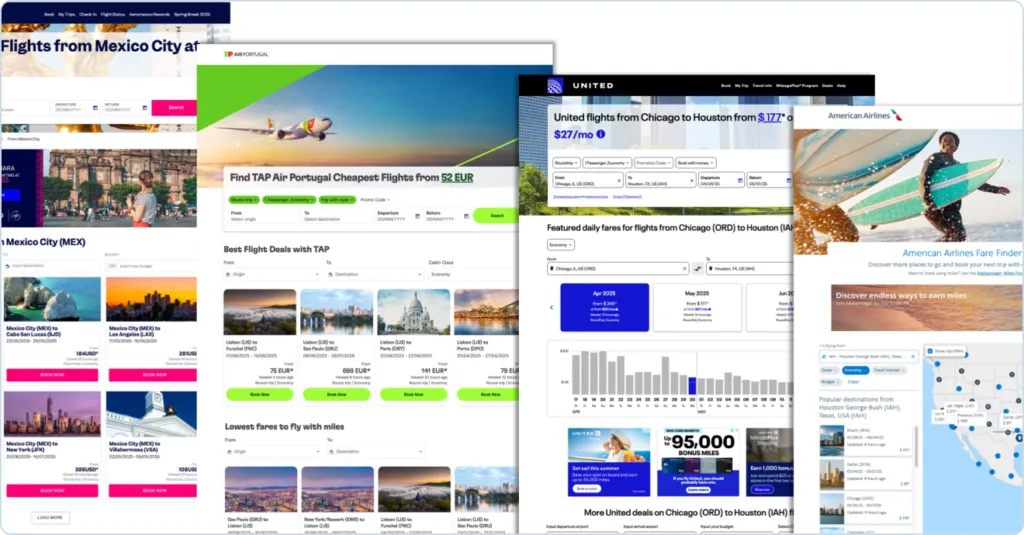The width and height of the screenshot is (1024, 535).
Task: Open TAP Best Deals Destination dropdown
Action: point(375,274)
